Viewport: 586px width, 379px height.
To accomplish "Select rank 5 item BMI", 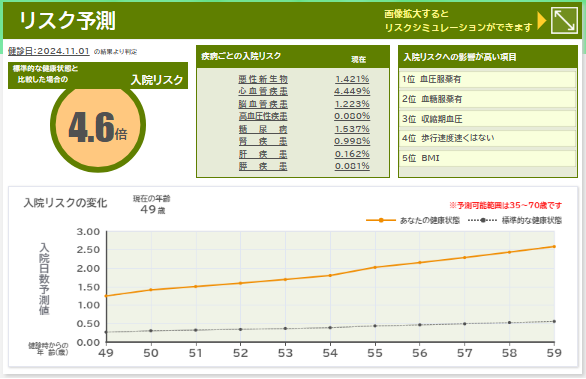I will (x=487, y=158).
